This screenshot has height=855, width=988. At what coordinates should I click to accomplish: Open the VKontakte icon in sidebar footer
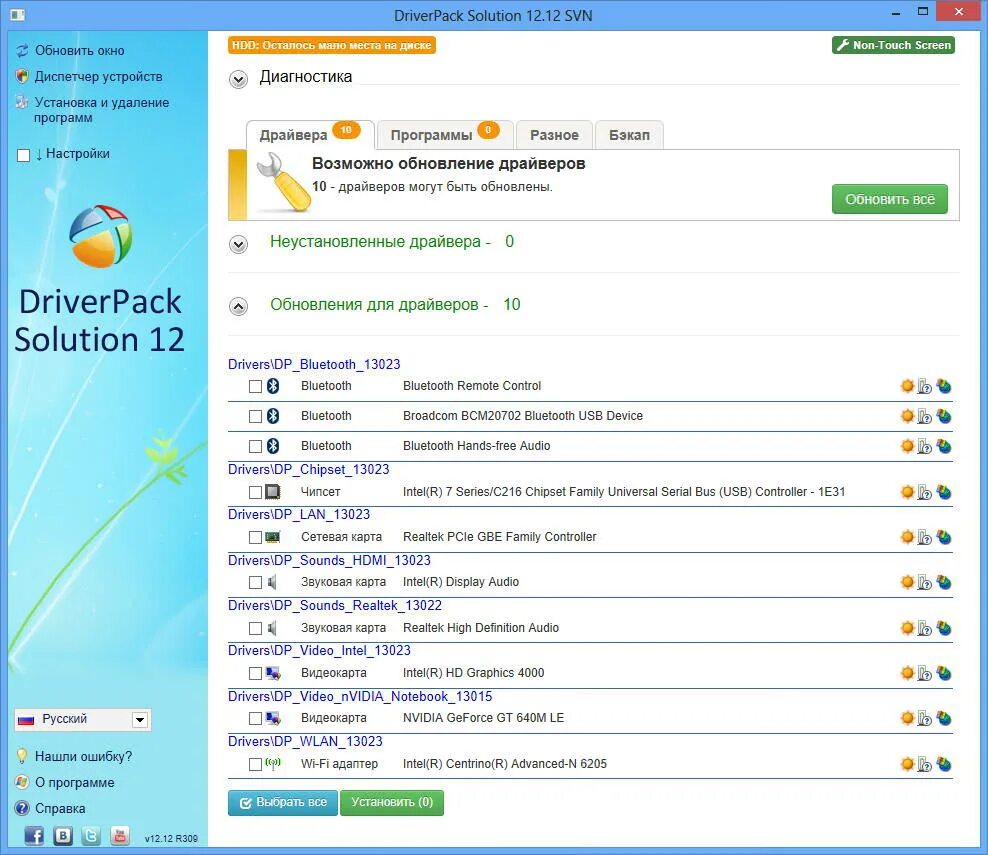[x=63, y=835]
